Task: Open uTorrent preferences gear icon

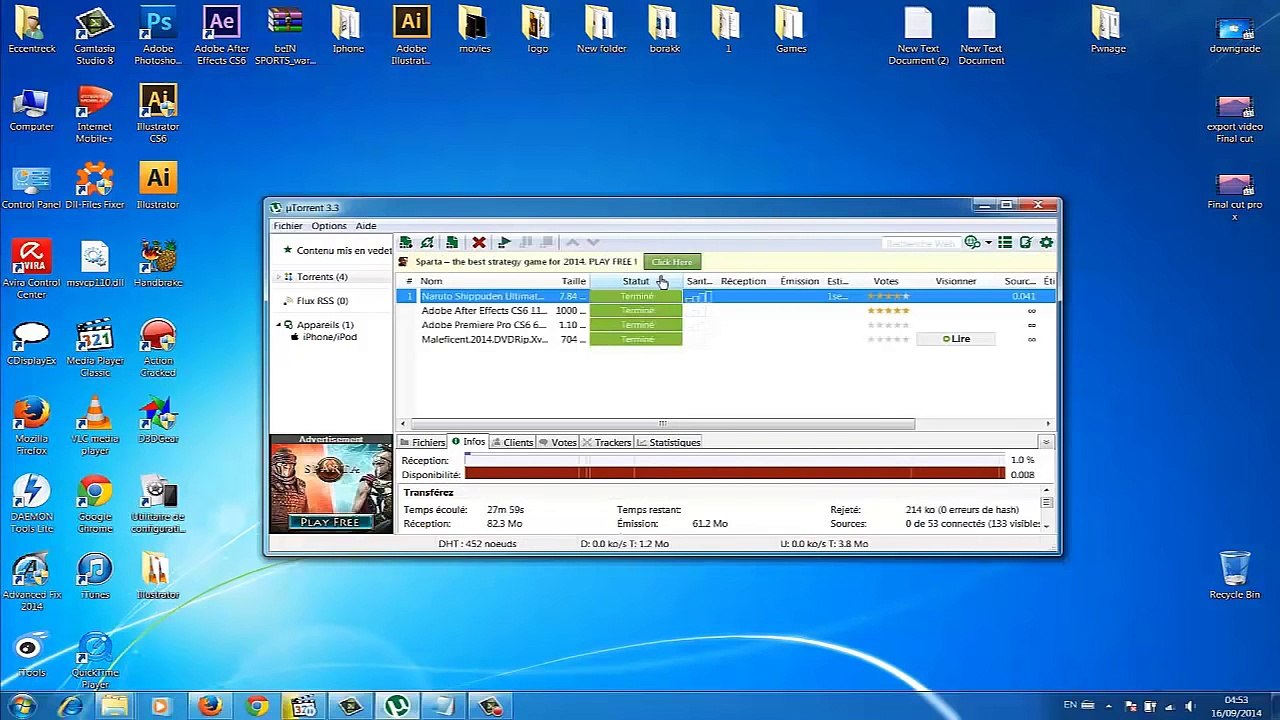Action: [x=1046, y=242]
